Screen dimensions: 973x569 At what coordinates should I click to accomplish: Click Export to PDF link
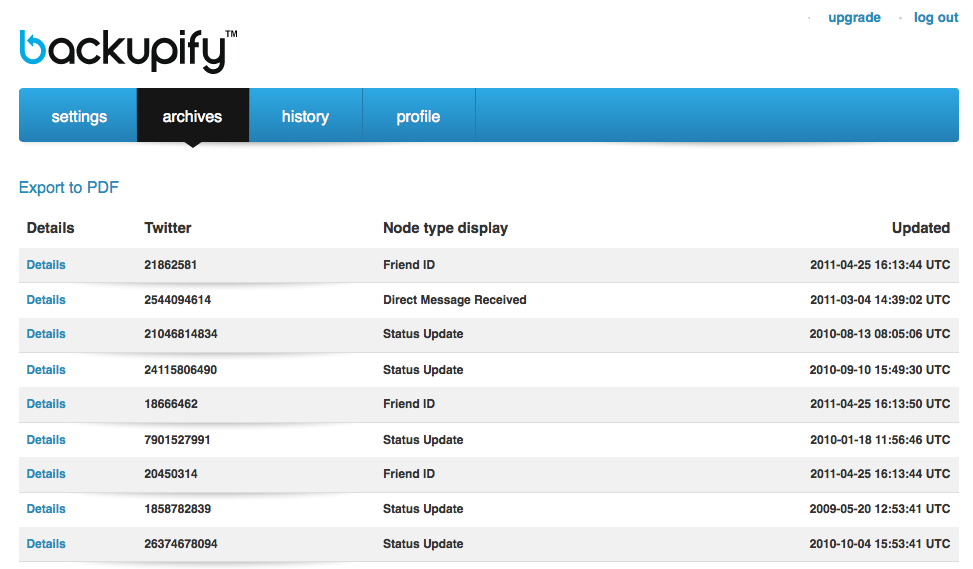[68, 187]
